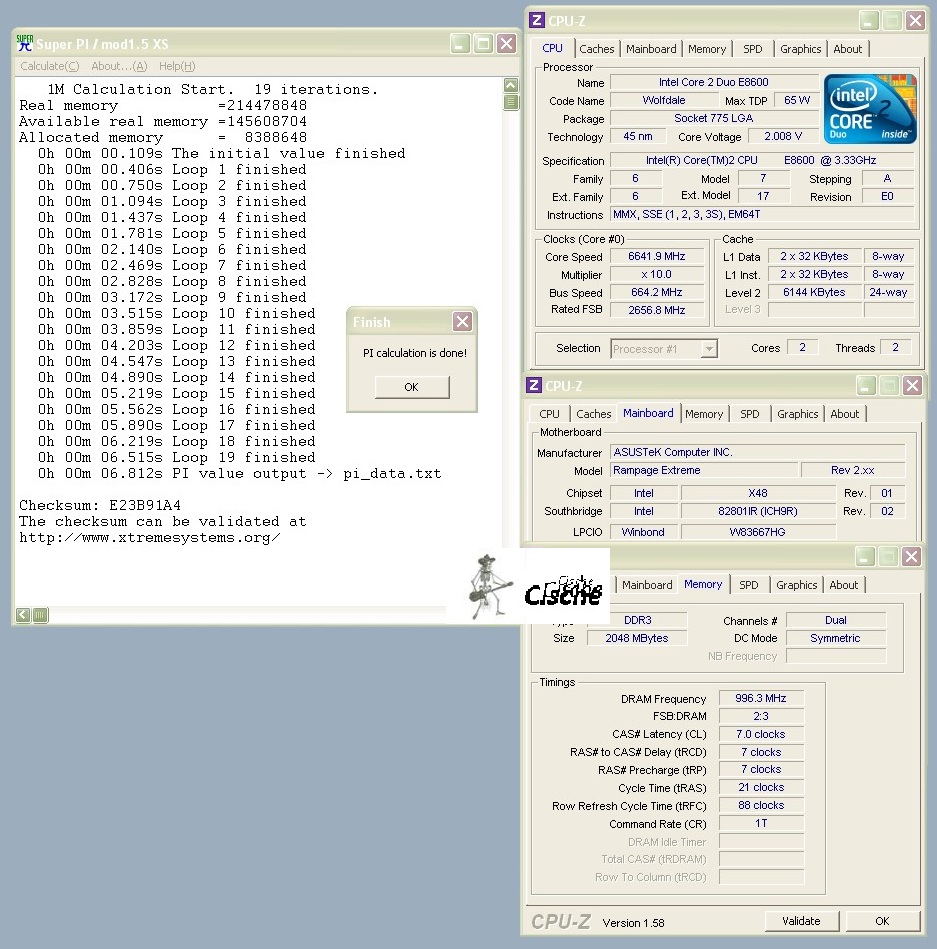Click the scroll up arrow in Super PI
937x949 pixels.
[511, 85]
